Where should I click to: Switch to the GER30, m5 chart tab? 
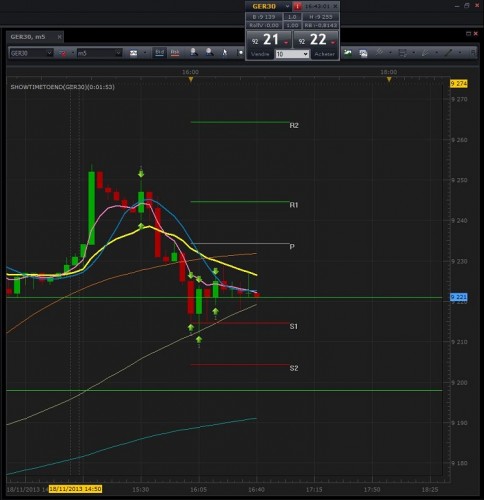[28, 37]
